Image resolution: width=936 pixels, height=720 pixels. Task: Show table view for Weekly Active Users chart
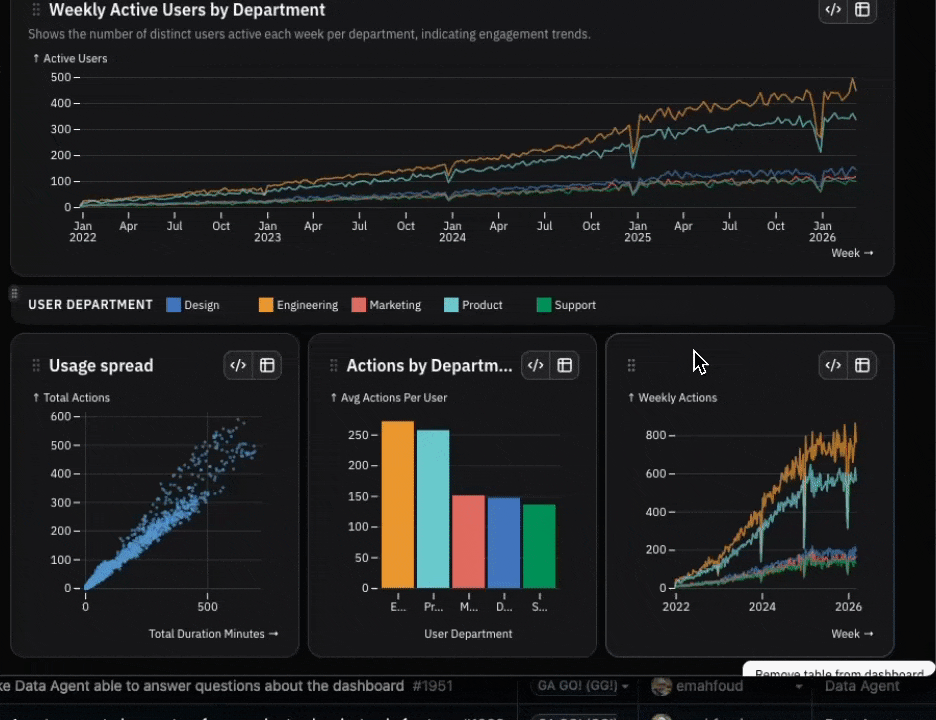[x=862, y=10]
